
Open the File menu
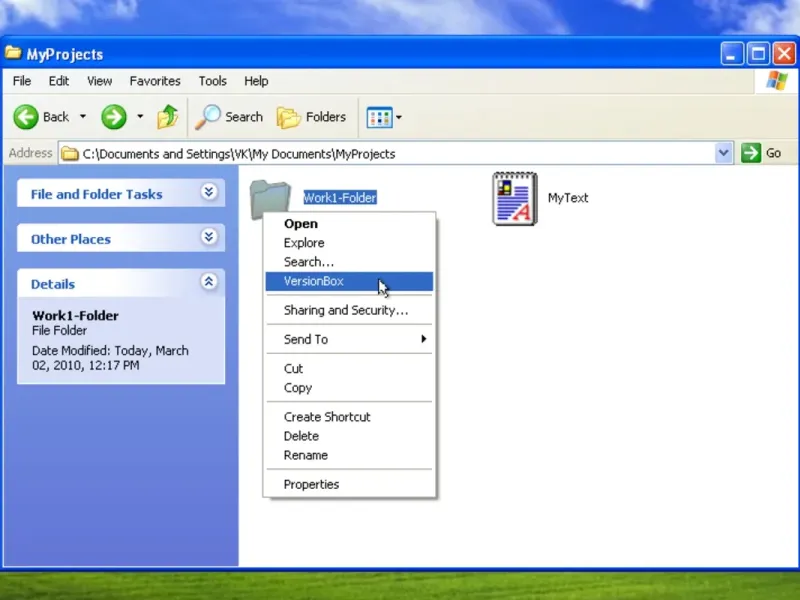[22, 81]
